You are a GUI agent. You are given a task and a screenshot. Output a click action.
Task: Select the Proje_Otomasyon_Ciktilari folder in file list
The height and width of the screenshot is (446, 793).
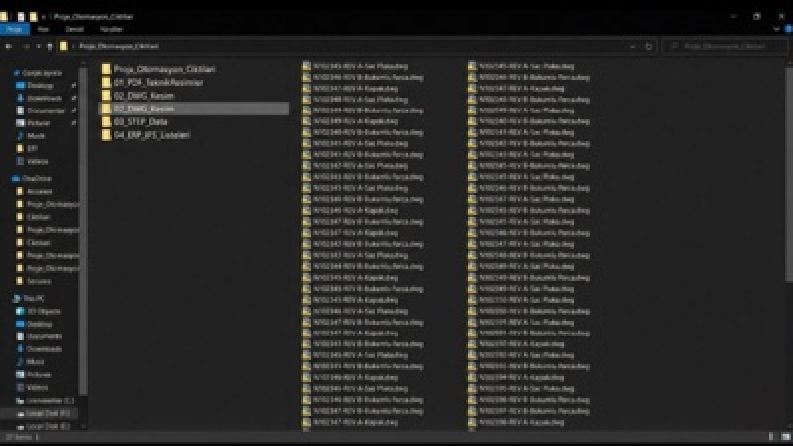tap(158, 69)
